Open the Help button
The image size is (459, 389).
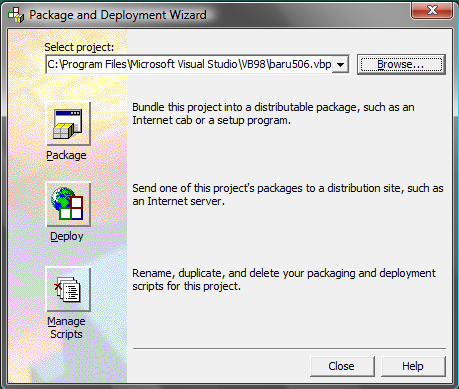click(413, 366)
